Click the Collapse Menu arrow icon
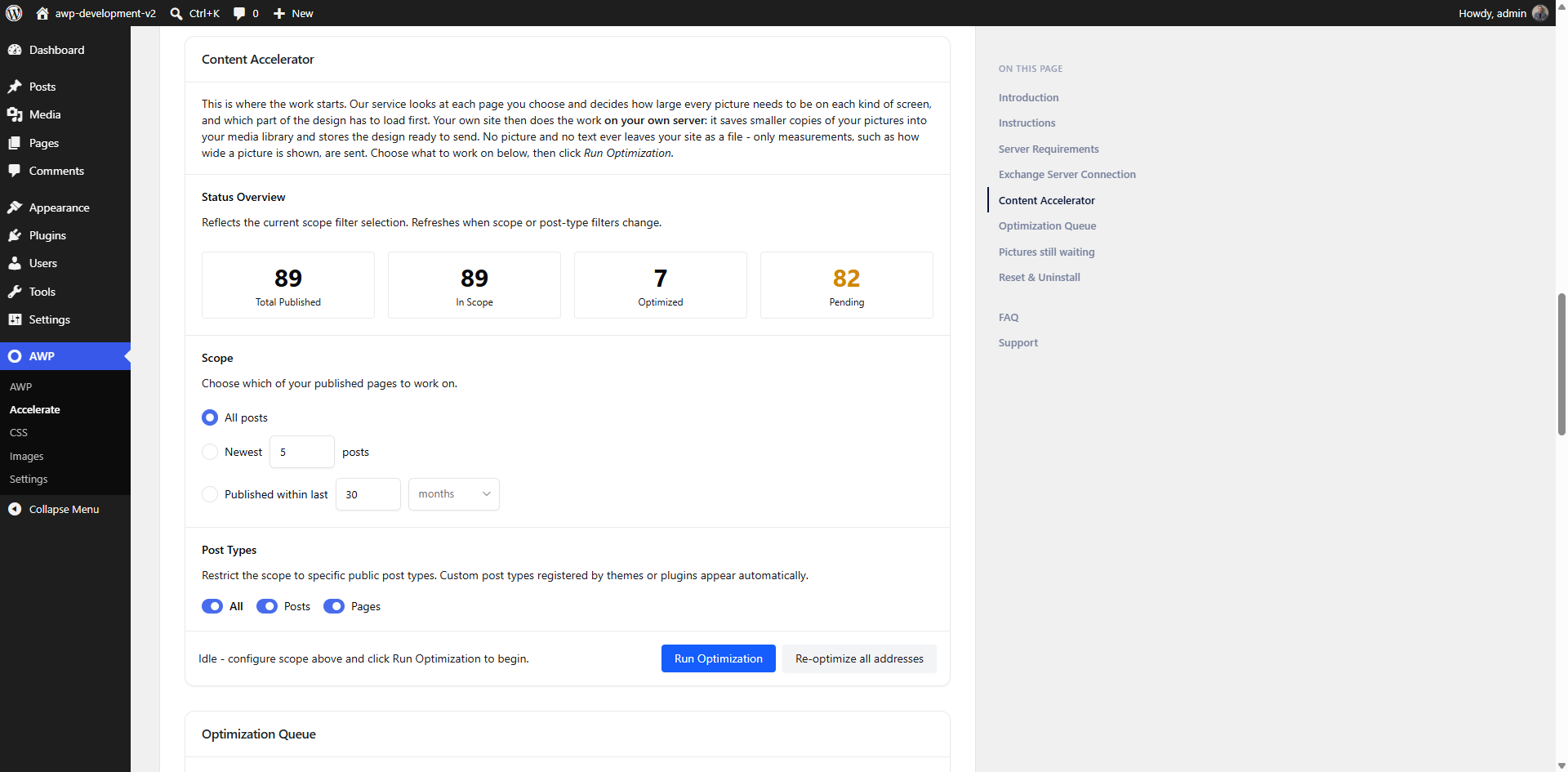 click(x=15, y=509)
